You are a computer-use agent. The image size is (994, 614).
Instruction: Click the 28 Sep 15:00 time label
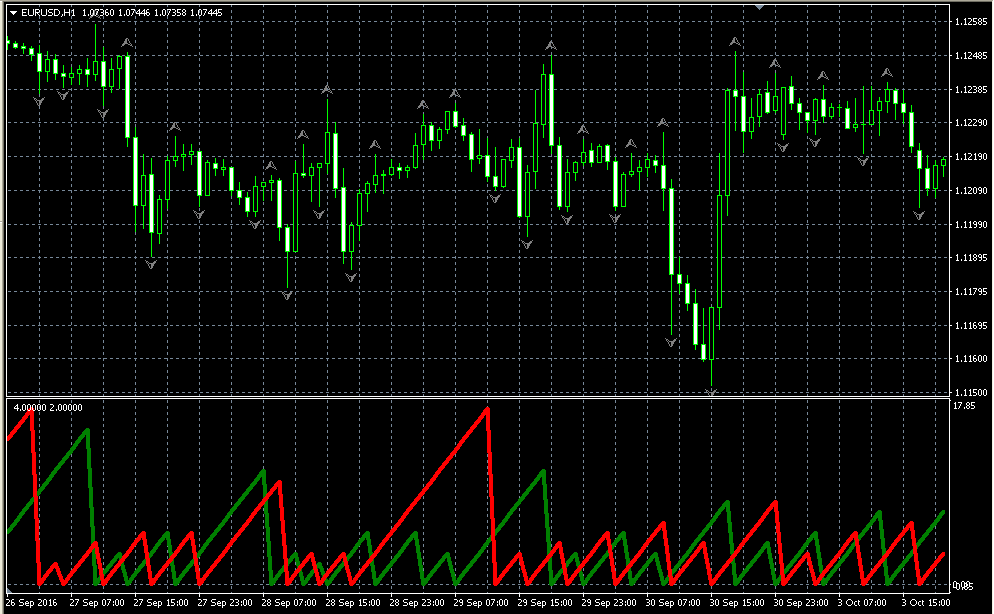[353, 603]
